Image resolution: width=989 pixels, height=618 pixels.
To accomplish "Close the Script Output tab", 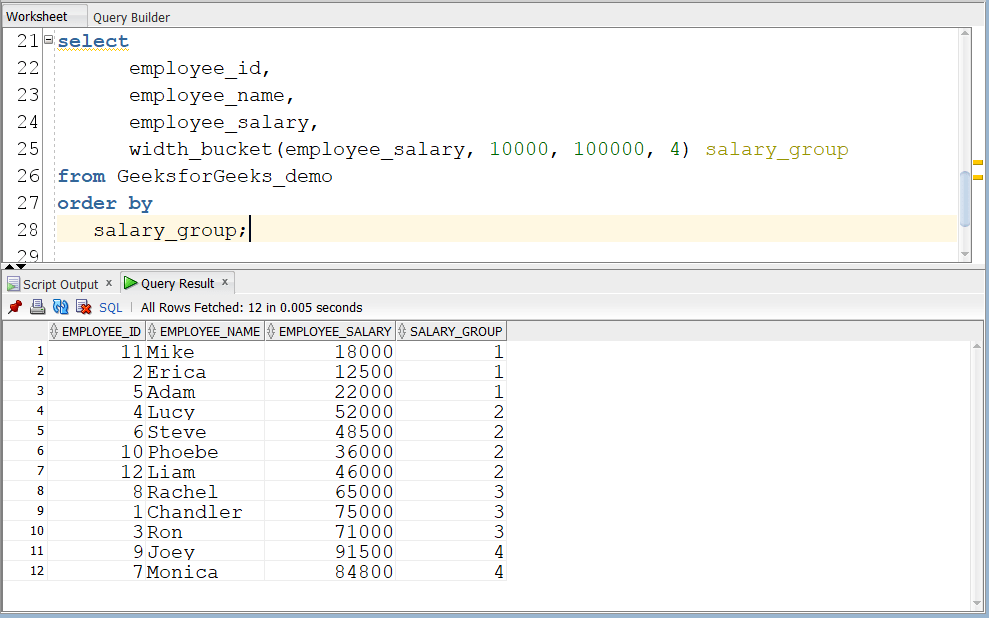I will click(109, 283).
